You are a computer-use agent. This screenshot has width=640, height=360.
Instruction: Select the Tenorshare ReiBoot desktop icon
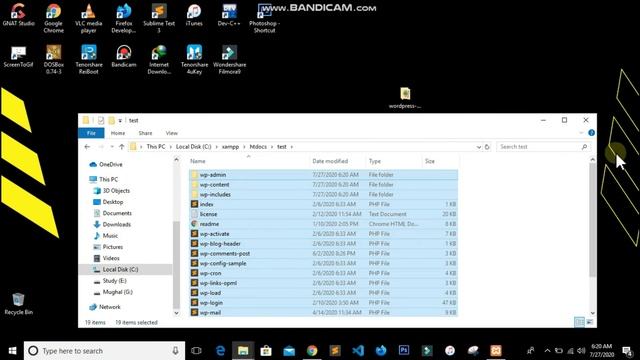(x=89, y=60)
